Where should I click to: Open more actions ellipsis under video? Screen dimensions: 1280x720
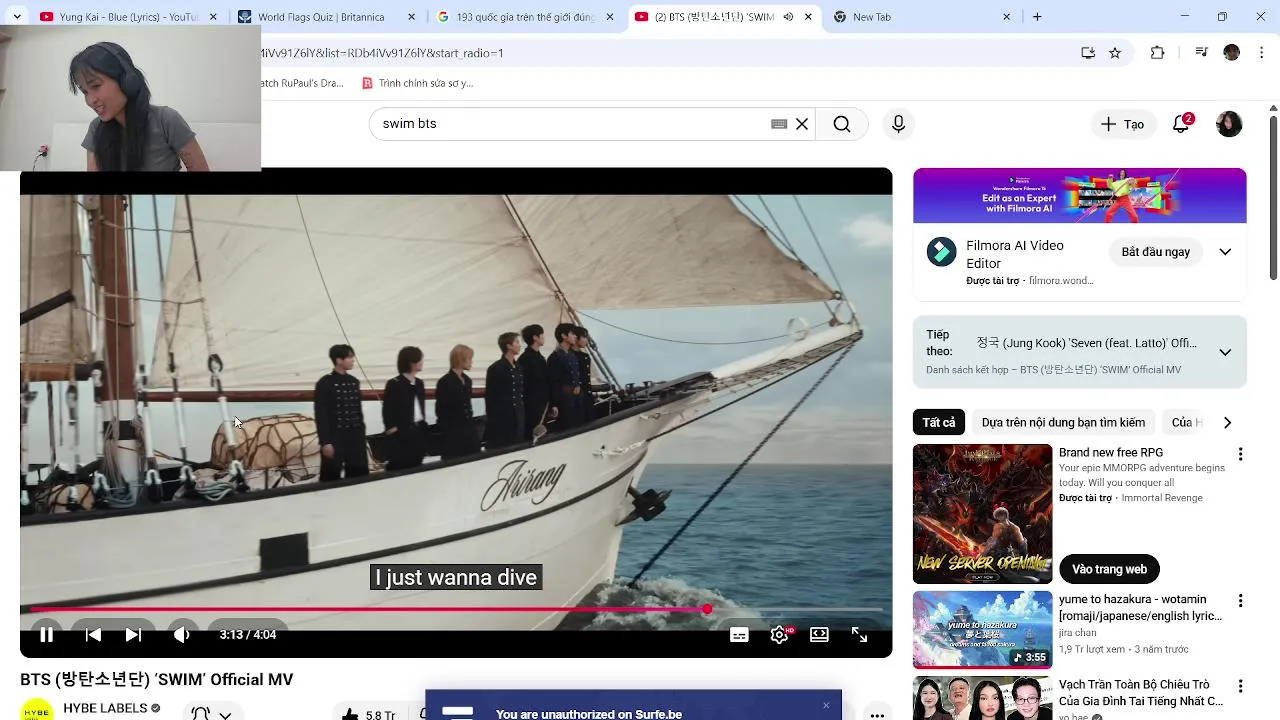tap(877, 714)
